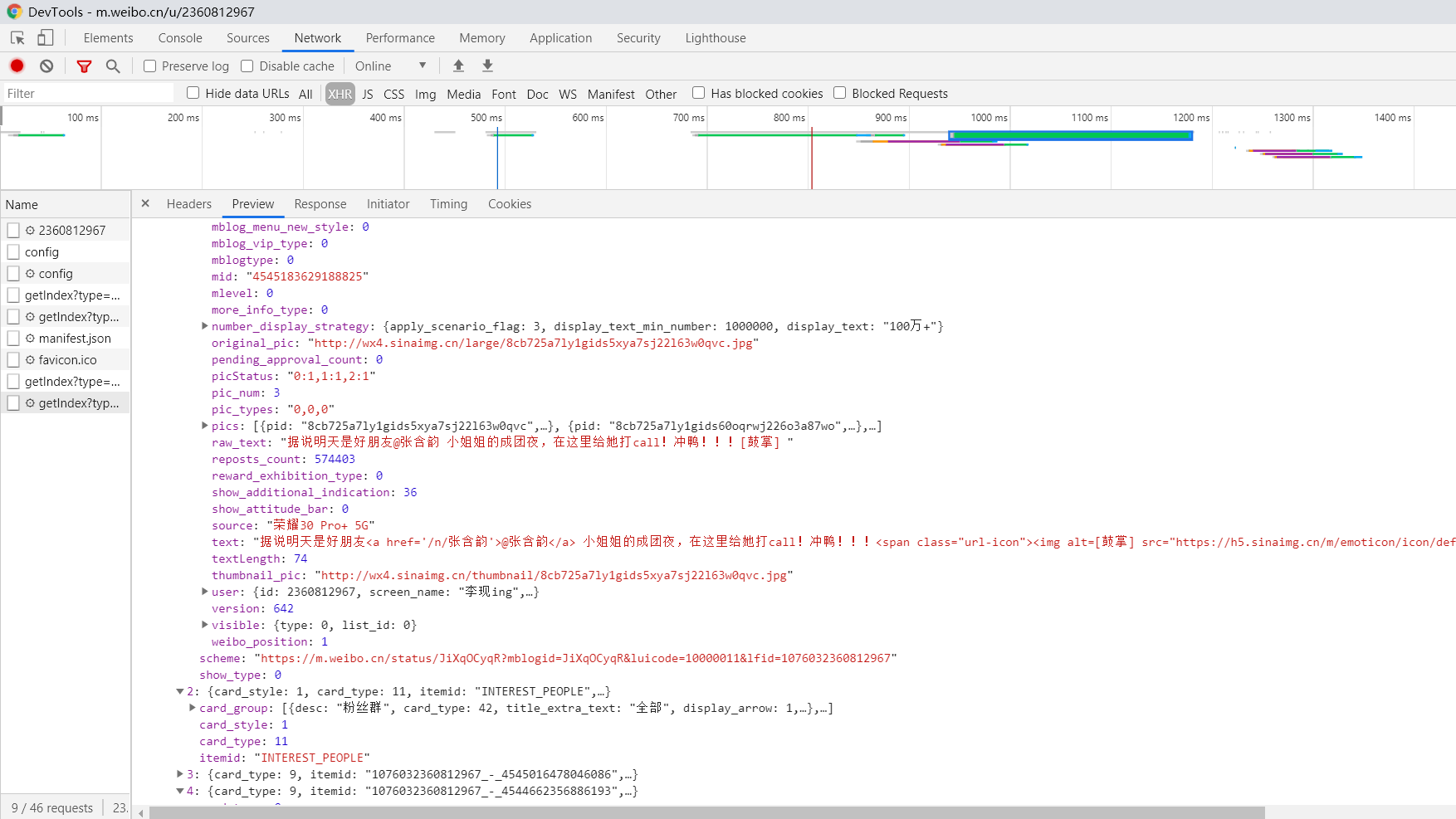Open the Lighthouse panel
The image size is (1456, 819).
[x=716, y=38]
